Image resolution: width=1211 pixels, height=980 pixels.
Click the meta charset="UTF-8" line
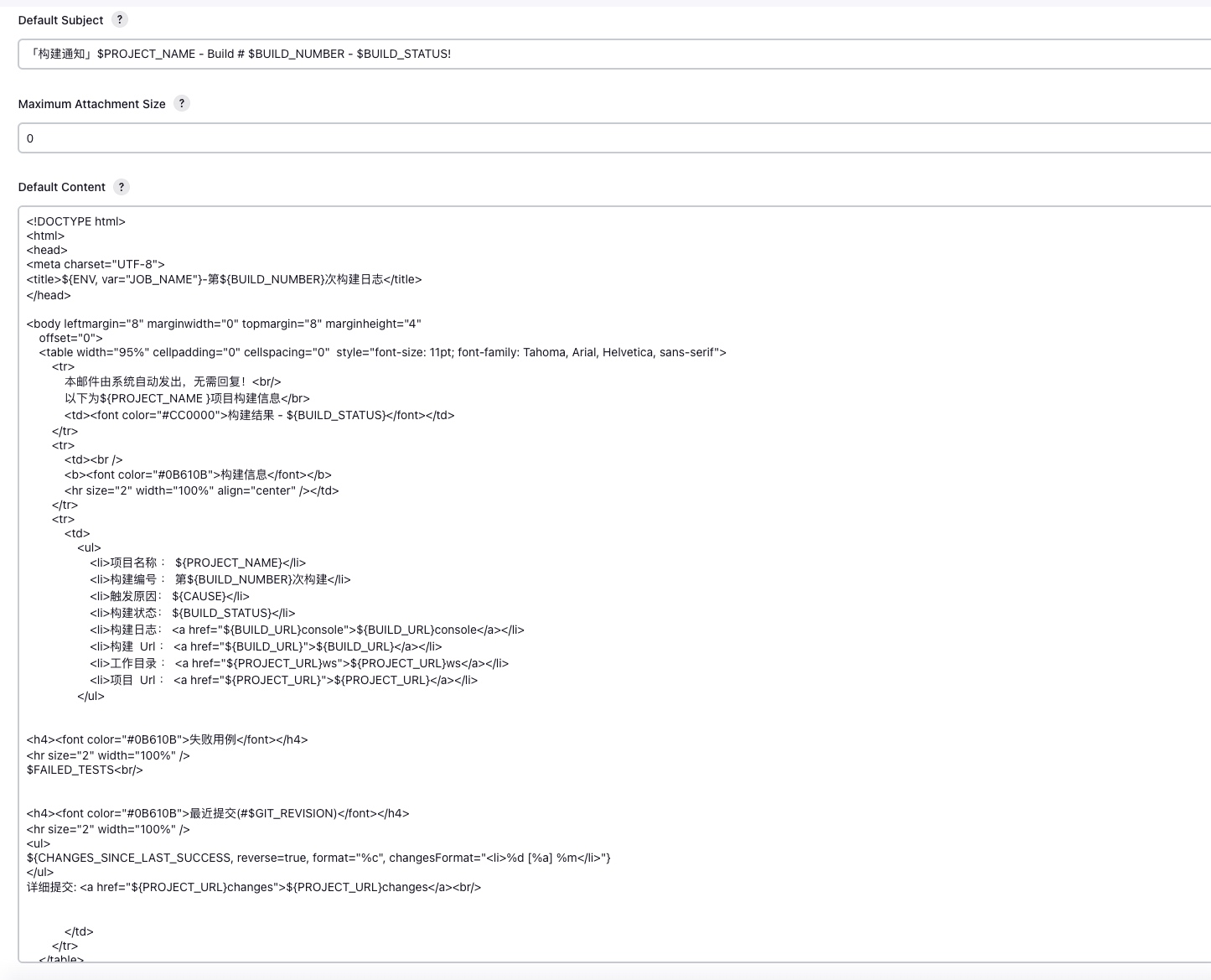coord(96,264)
